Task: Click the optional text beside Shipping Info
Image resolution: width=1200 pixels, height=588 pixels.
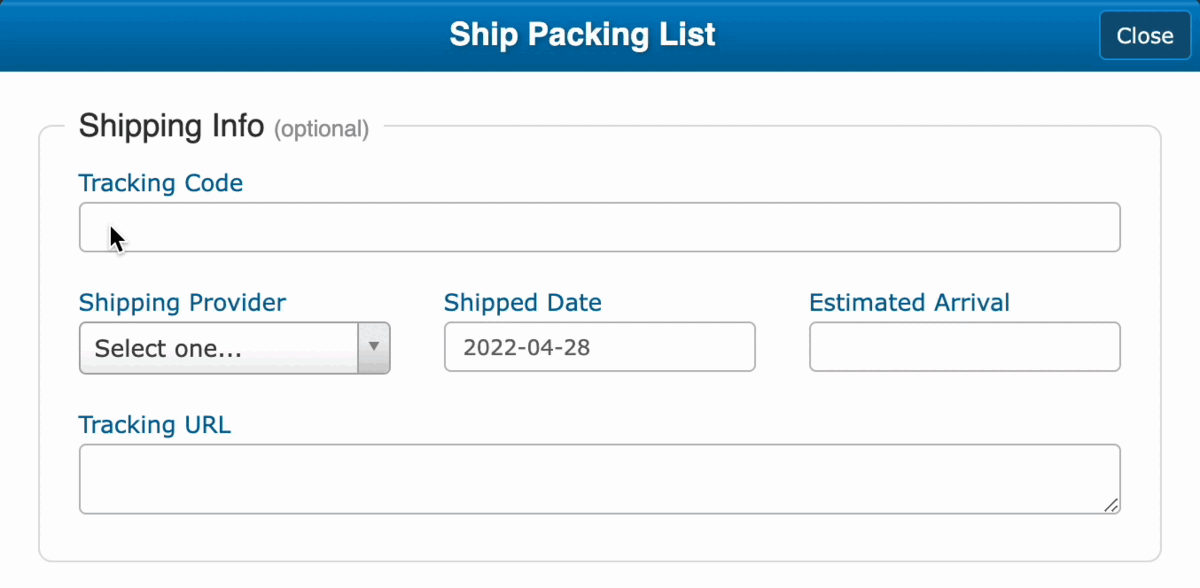Action: [321, 129]
